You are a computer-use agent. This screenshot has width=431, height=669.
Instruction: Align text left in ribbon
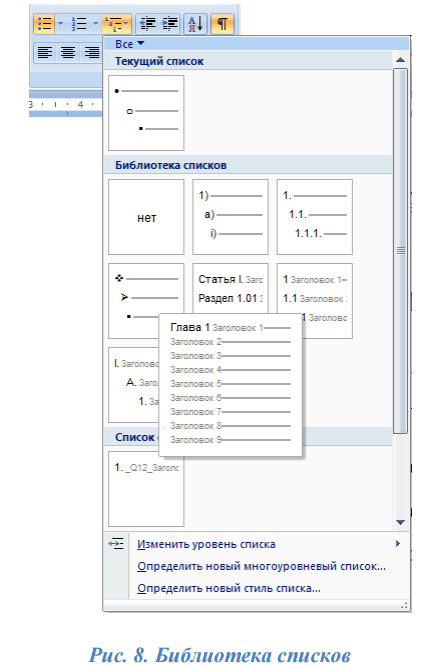pyautogui.click(x=45, y=52)
